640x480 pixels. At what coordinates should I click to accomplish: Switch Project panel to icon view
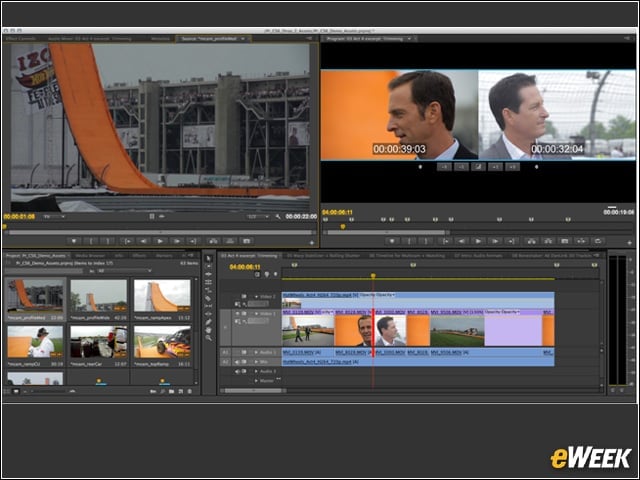[x=16, y=391]
